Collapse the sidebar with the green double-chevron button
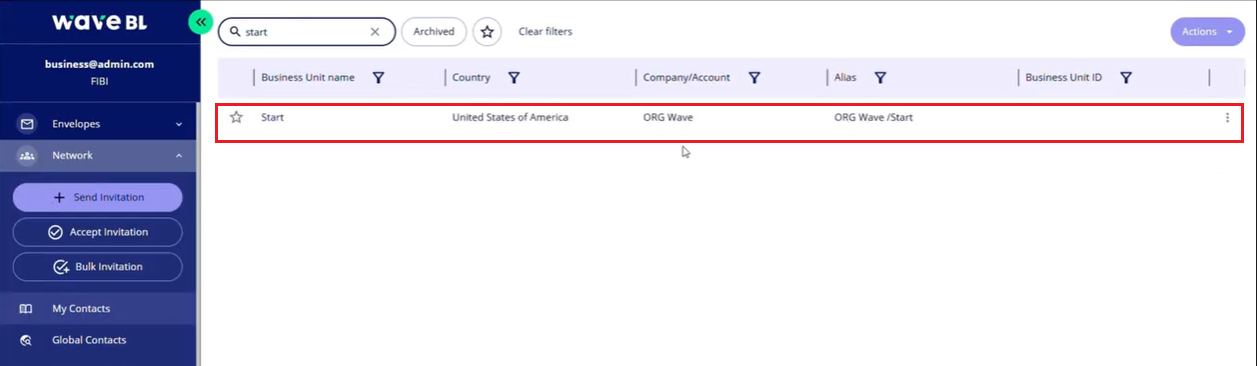This screenshot has width=1257, height=366. click(201, 21)
